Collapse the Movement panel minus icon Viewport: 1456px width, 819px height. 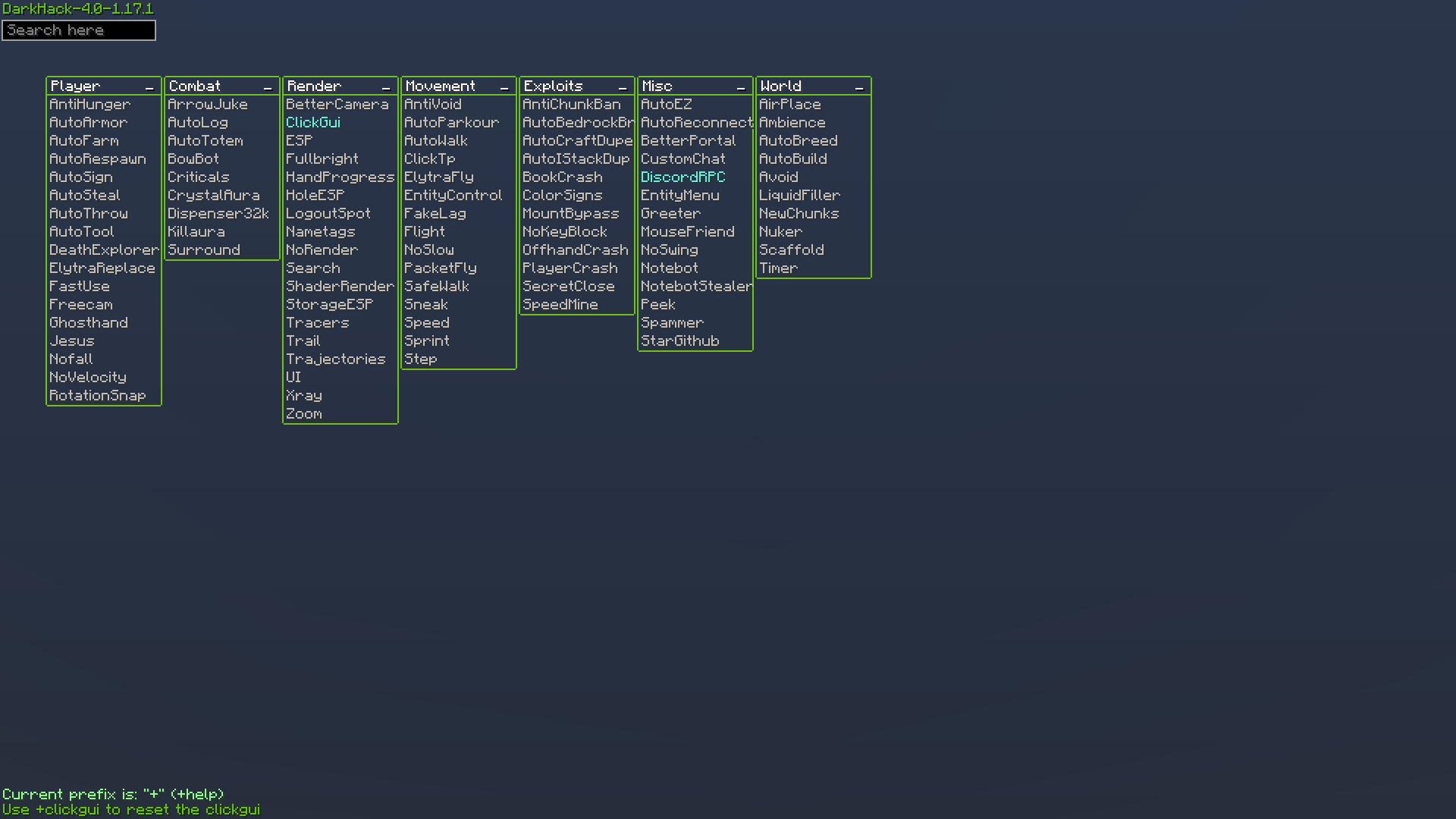[x=504, y=87]
